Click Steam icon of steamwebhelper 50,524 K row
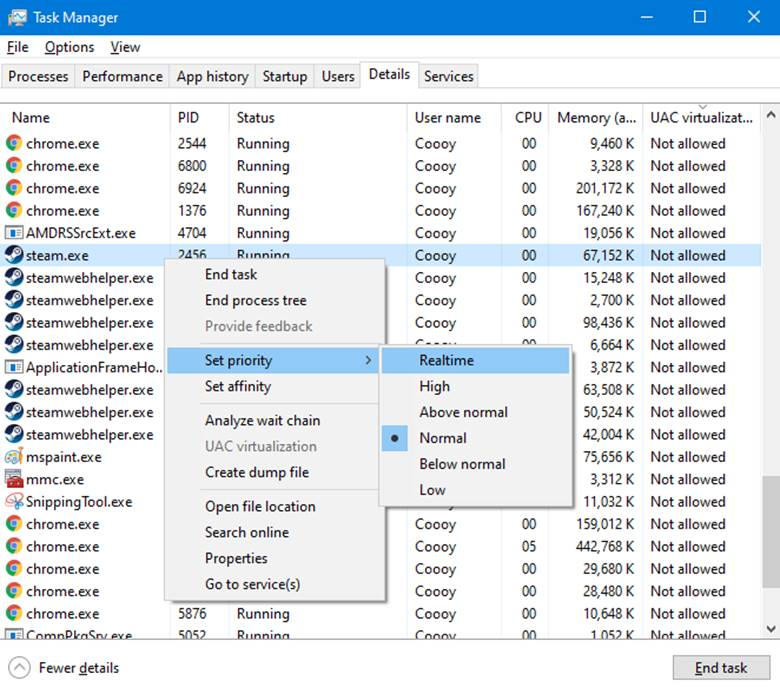Viewport: 780px width, 694px height. [x=14, y=412]
